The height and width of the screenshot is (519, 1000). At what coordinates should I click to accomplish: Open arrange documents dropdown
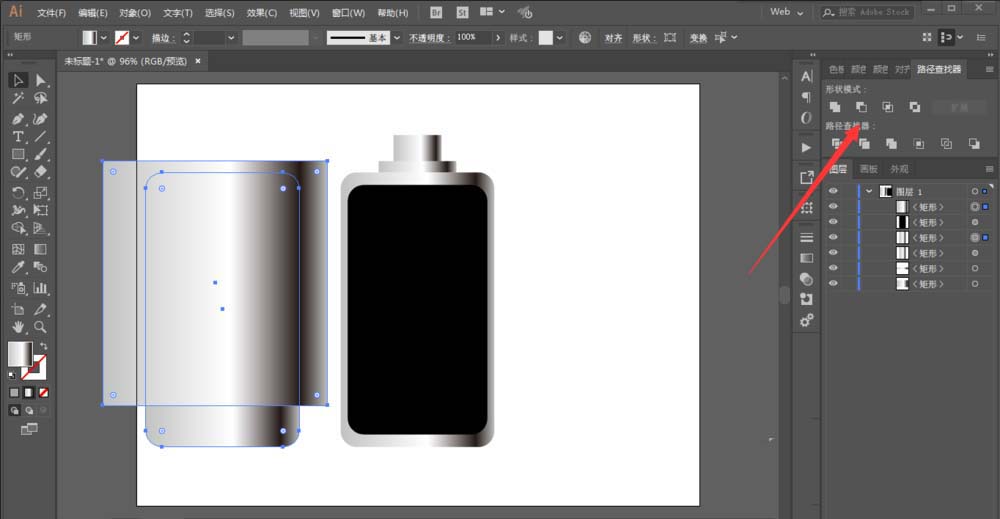[x=501, y=11]
